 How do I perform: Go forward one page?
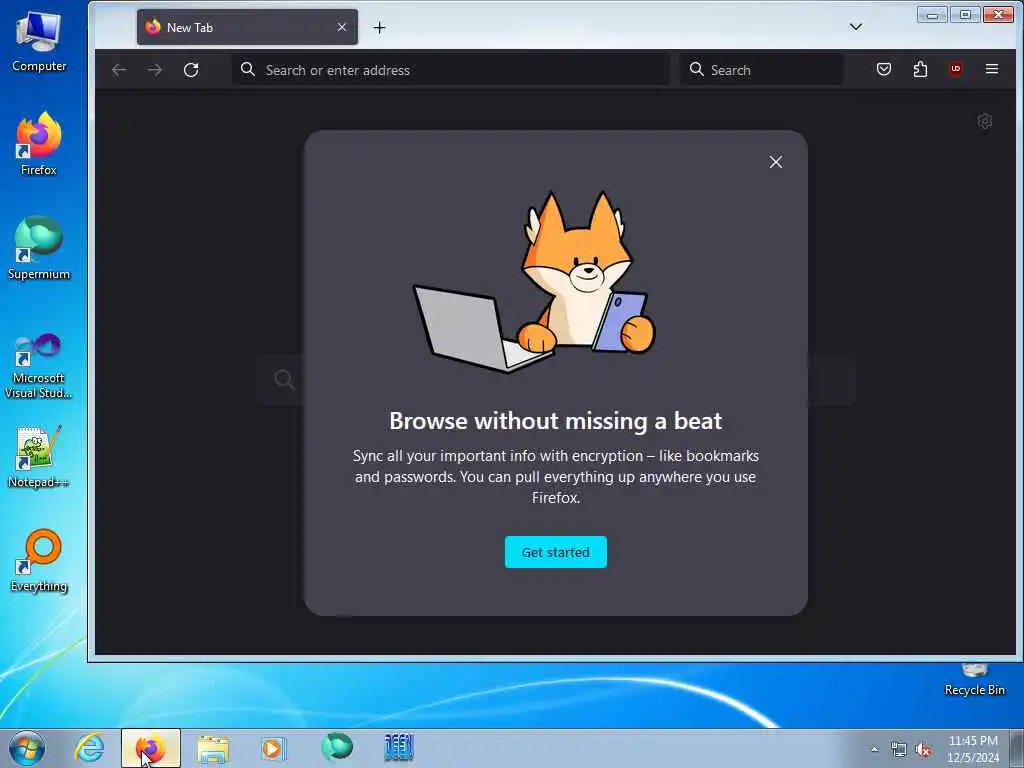pyautogui.click(x=155, y=70)
